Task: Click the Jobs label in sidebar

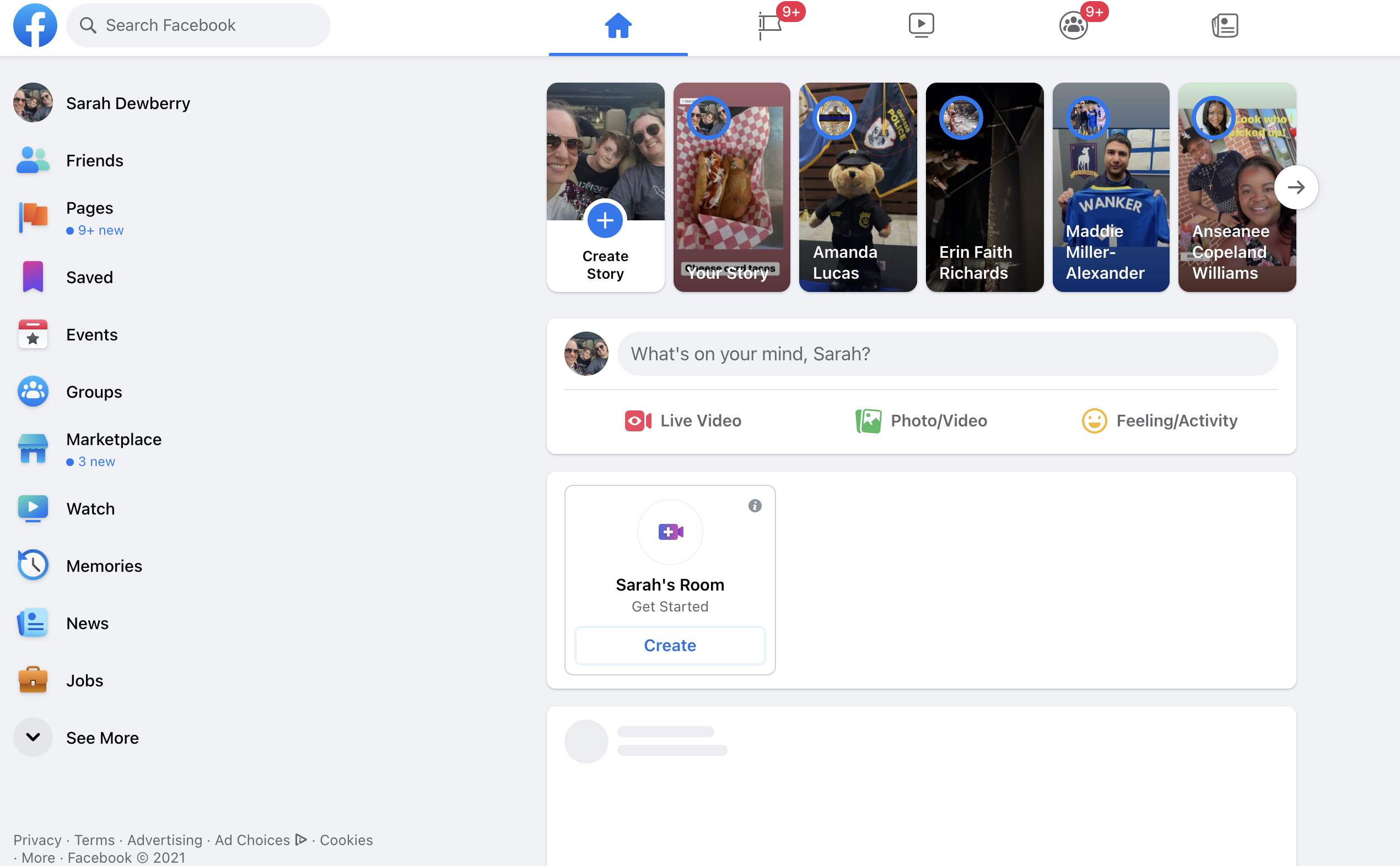Action: tap(85, 680)
